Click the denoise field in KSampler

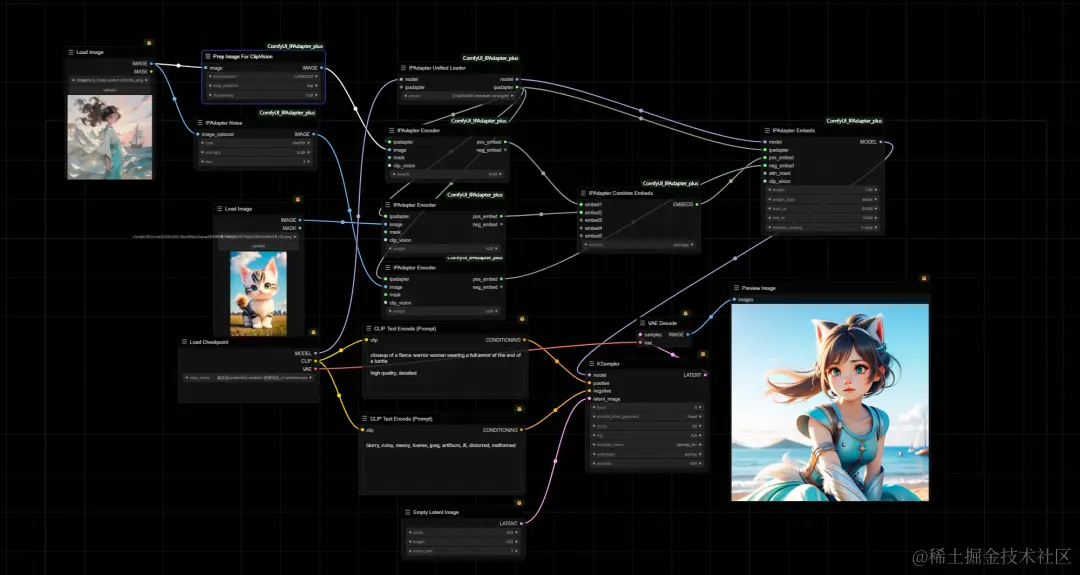pyautogui.click(x=646, y=463)
